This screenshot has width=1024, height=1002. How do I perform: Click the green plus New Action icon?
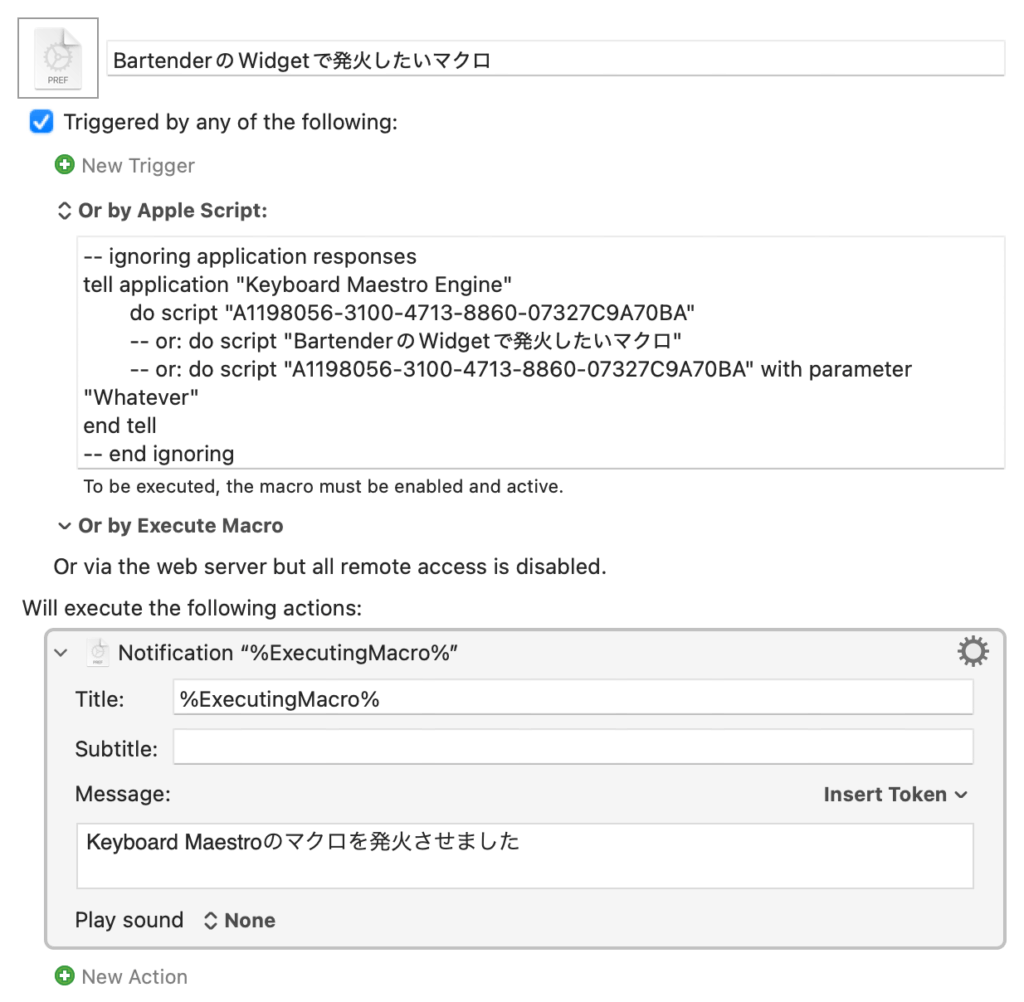tap(65, 976)
